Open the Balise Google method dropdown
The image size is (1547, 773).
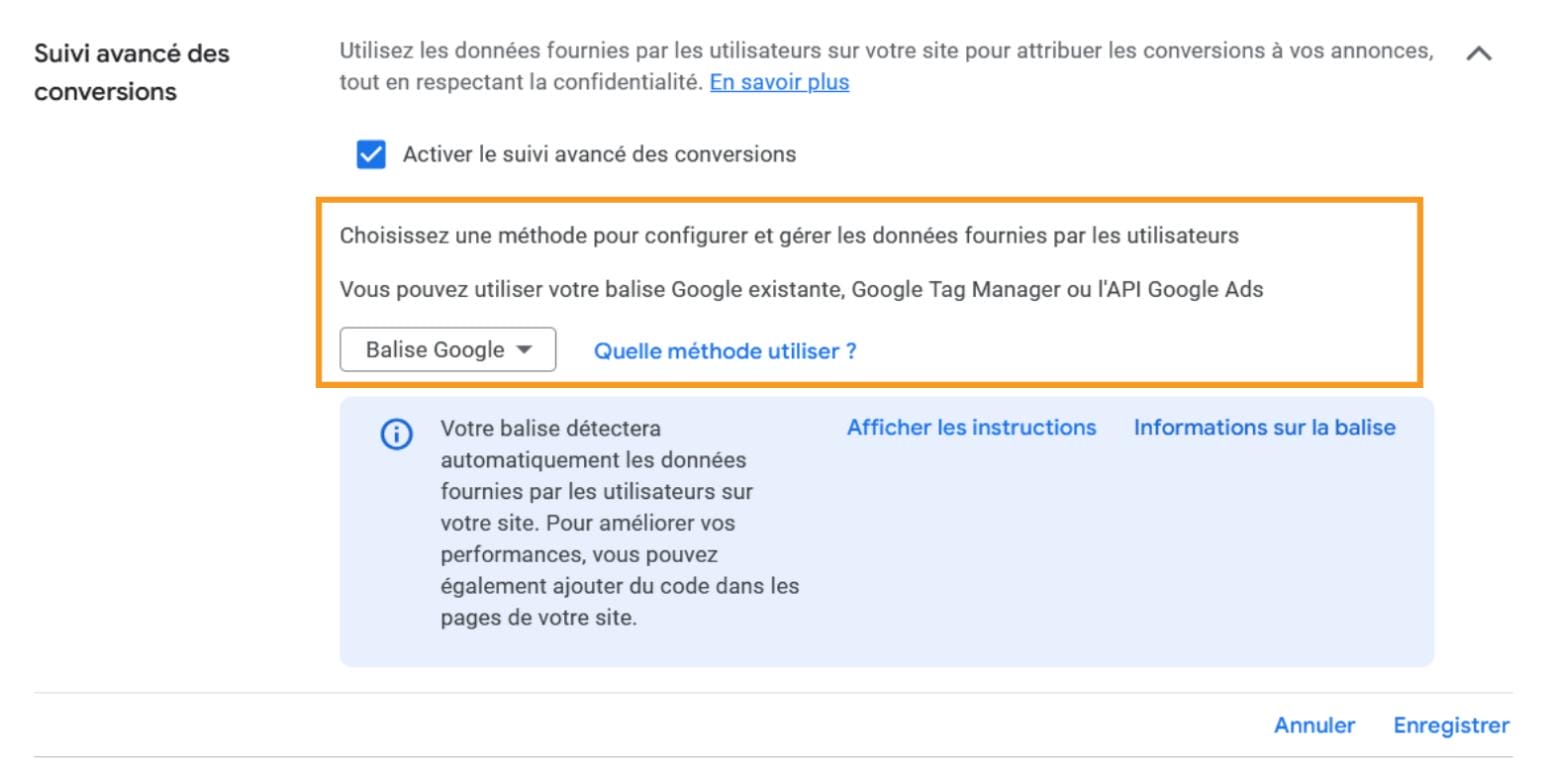(x=447, y=348)
